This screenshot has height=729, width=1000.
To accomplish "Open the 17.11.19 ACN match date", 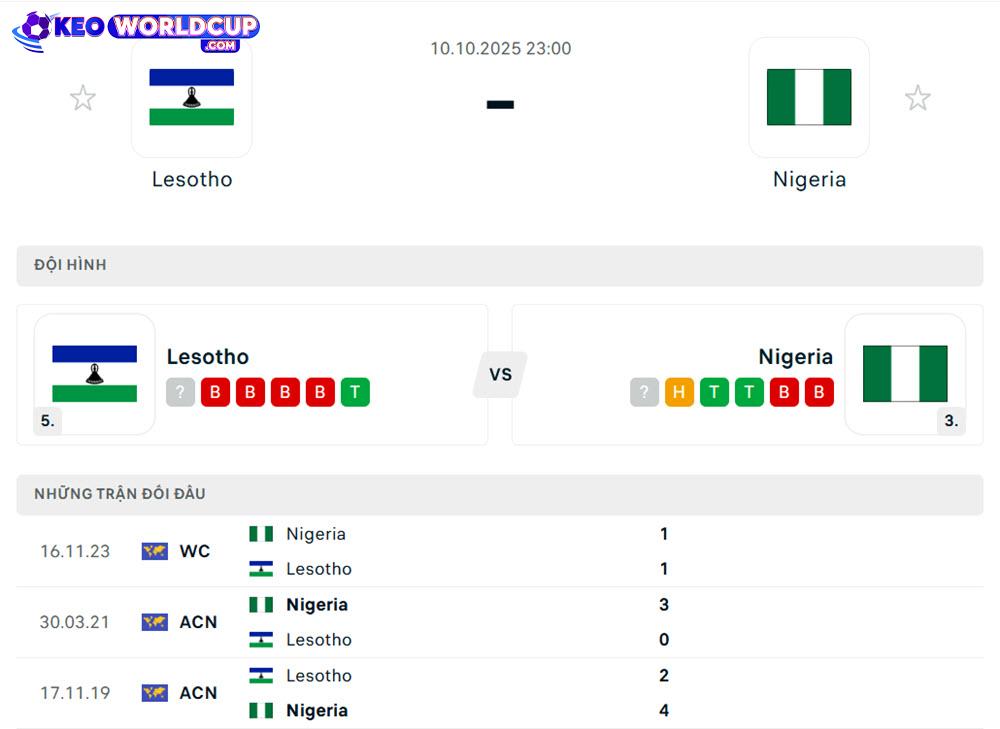I will tap(75, 693).
